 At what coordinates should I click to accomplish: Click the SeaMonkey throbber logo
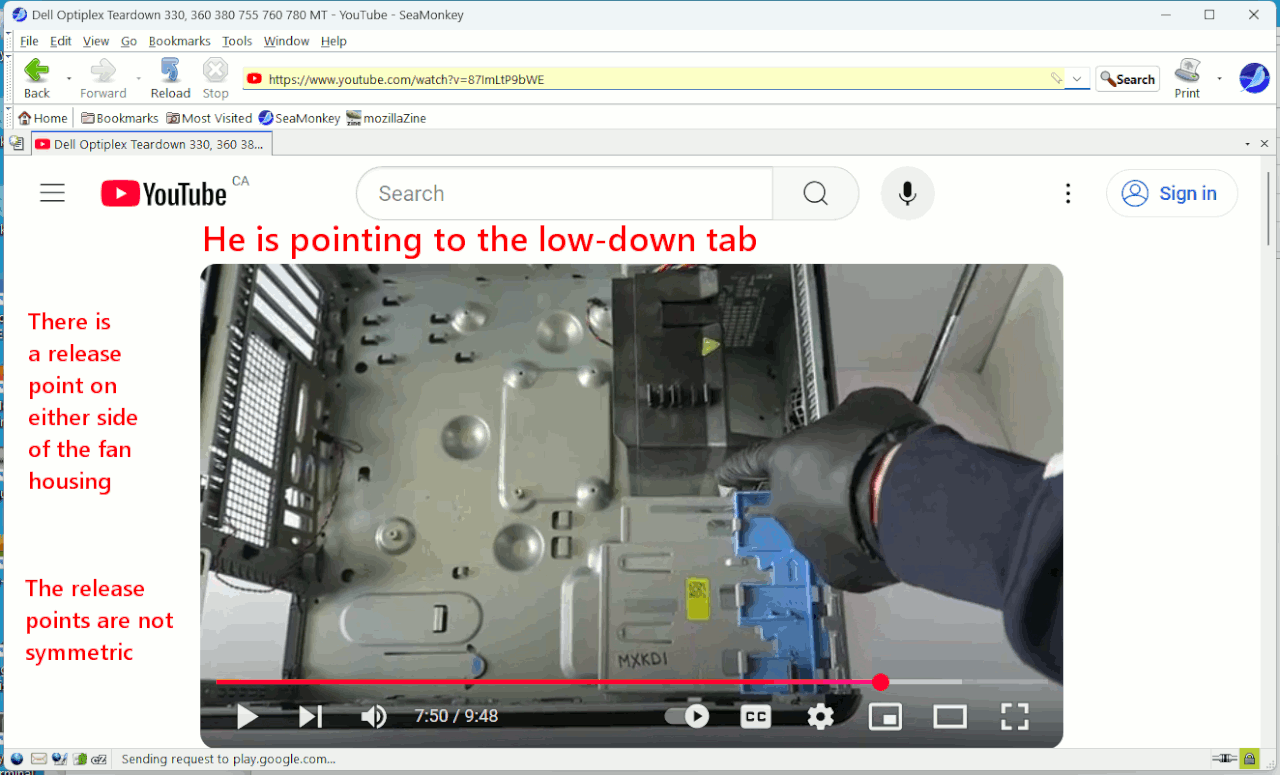[1254, 78]
